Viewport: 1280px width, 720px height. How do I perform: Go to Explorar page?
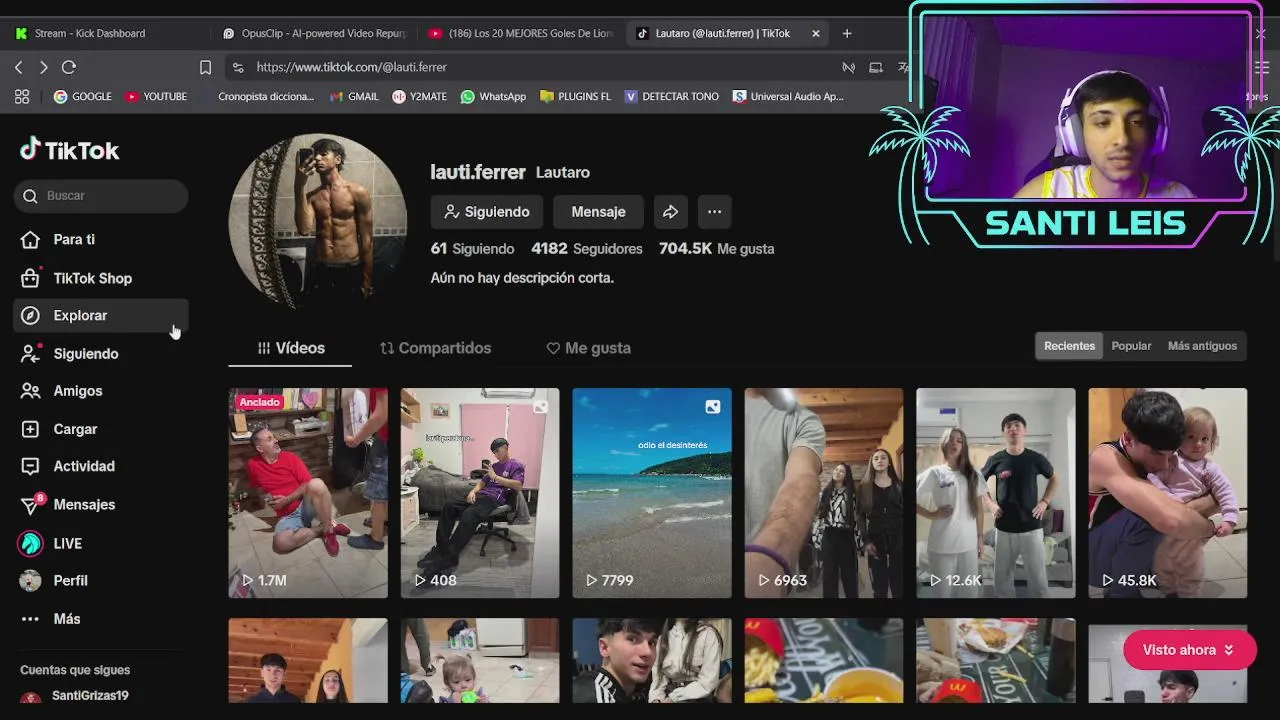coord(100,315)
